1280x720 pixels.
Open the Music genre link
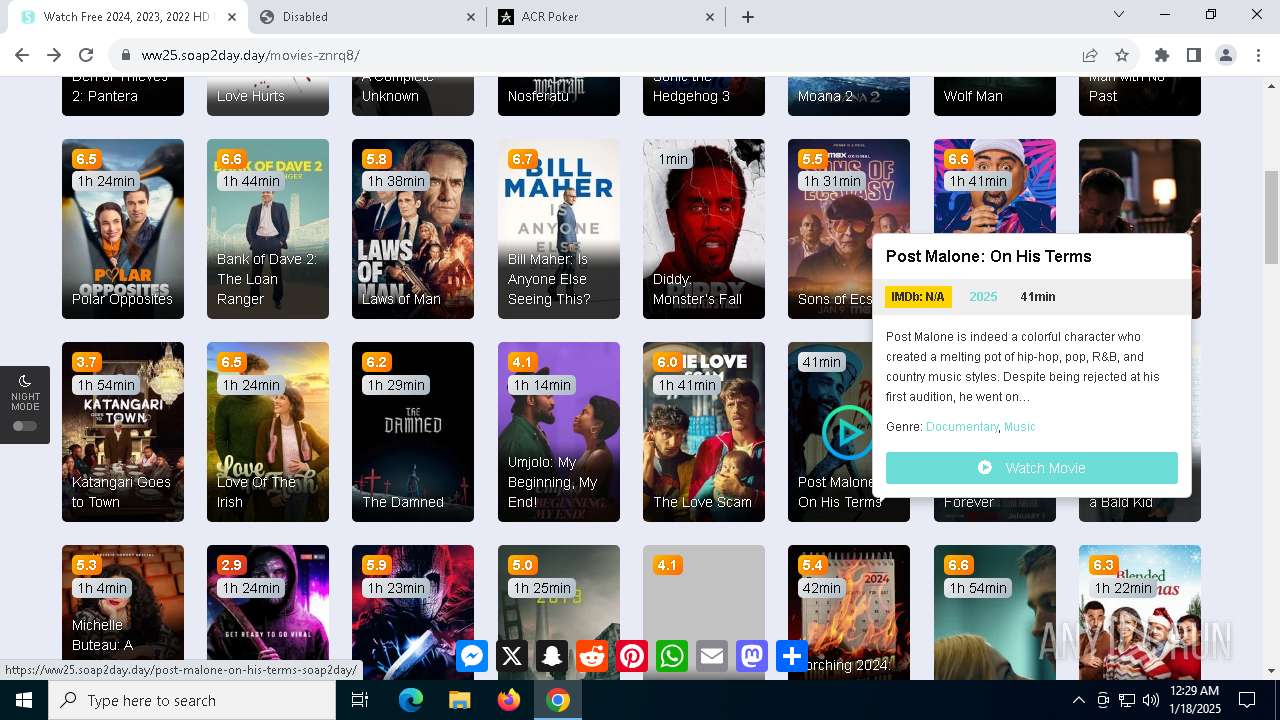pos(1020,427)
